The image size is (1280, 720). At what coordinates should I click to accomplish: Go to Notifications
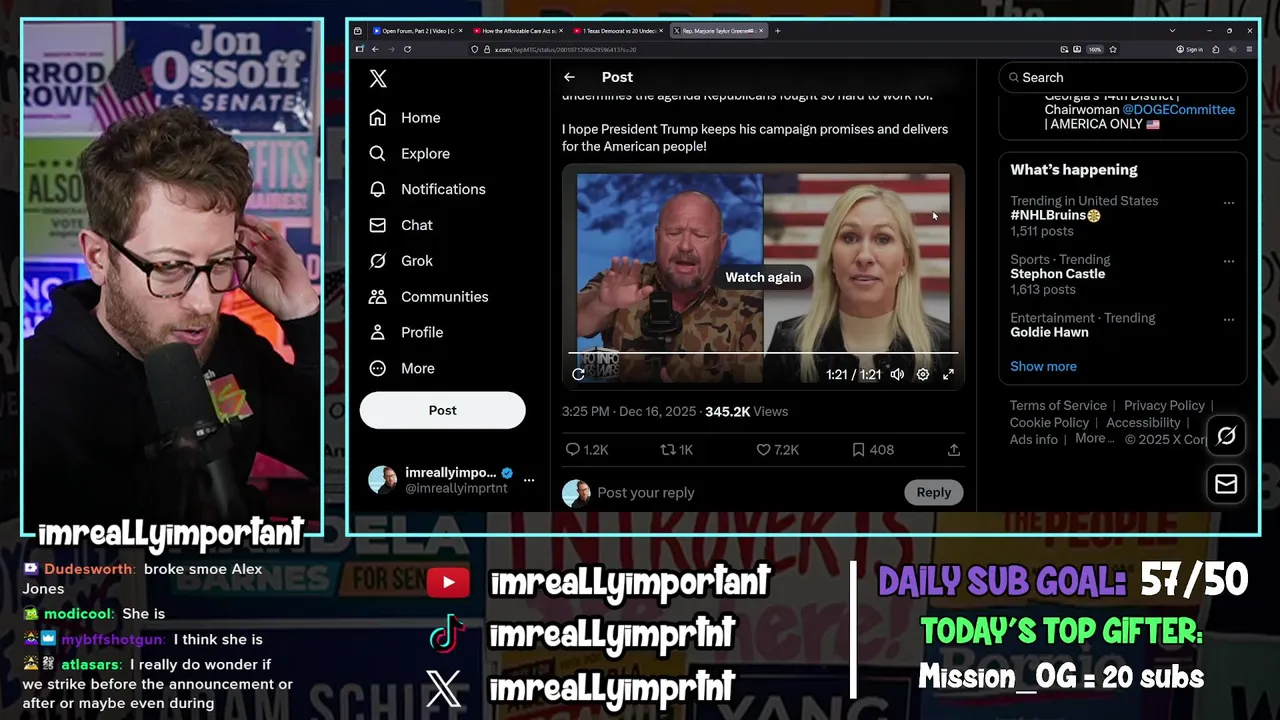(427, 189)
